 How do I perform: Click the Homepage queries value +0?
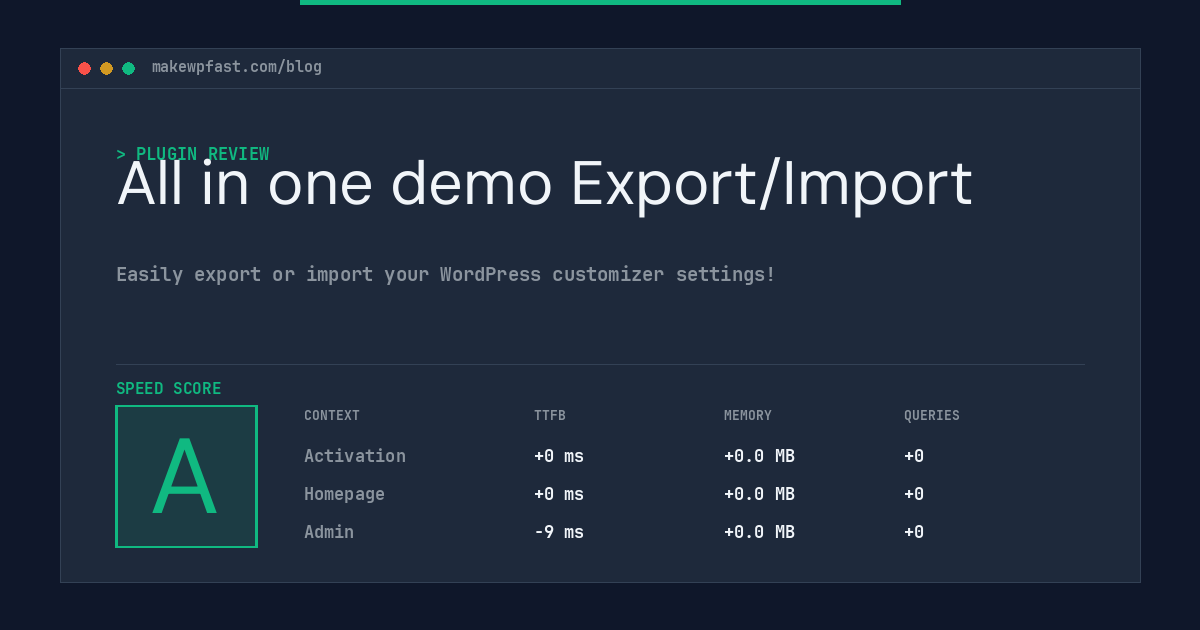tap(914, 494)
